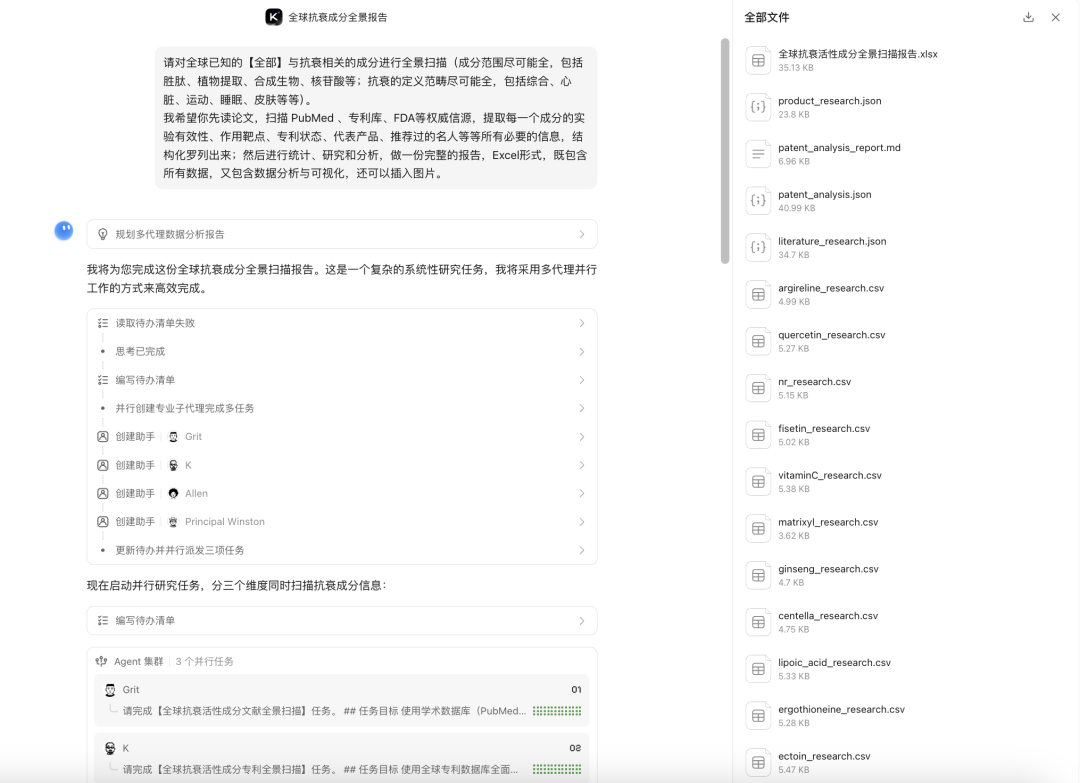Expand the 思考已完成 row chevron
Image resolution: width=1080 pixels, height=783 pixels.
[x=582, y=352]
